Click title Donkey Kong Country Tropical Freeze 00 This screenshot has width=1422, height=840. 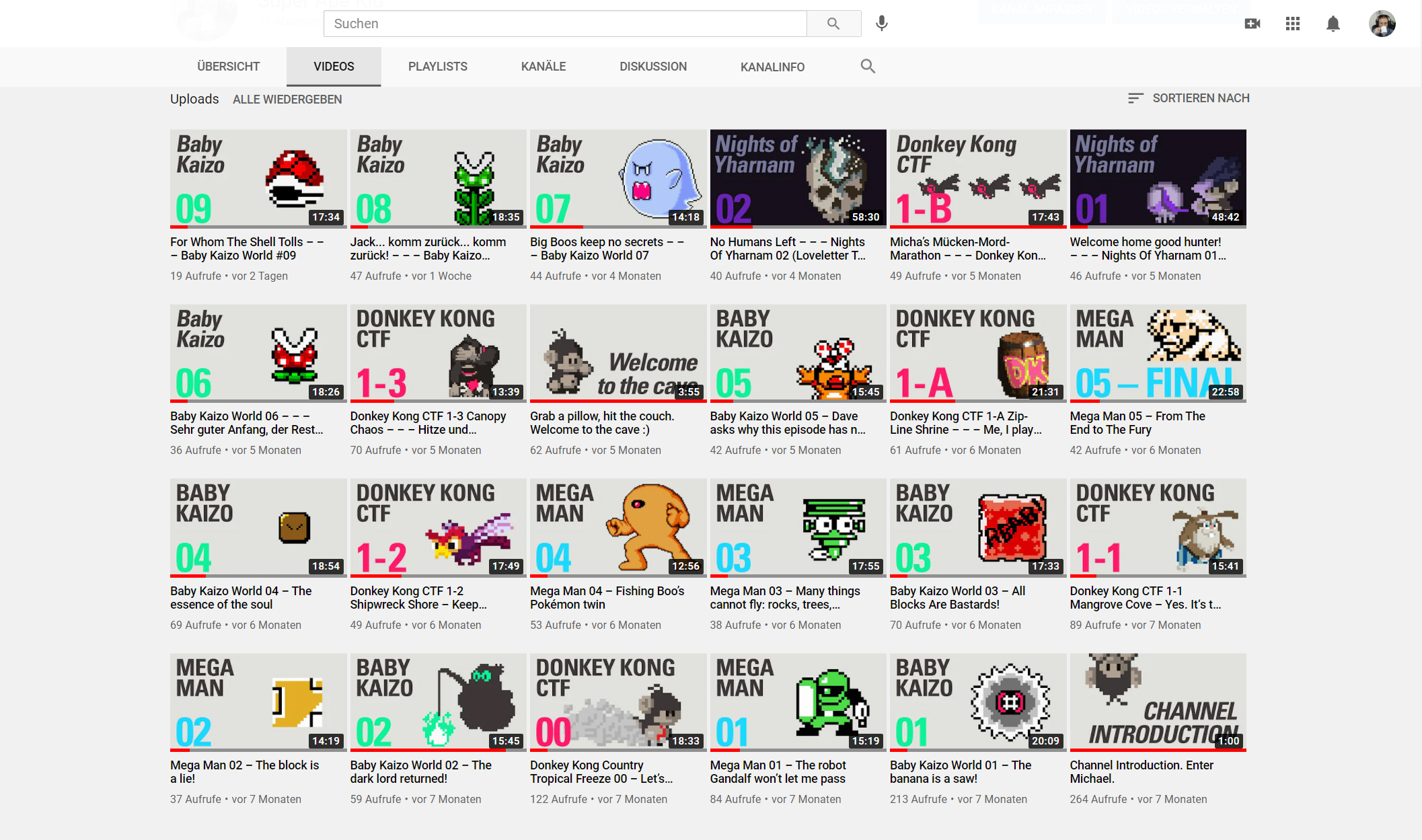click(601, 771)
